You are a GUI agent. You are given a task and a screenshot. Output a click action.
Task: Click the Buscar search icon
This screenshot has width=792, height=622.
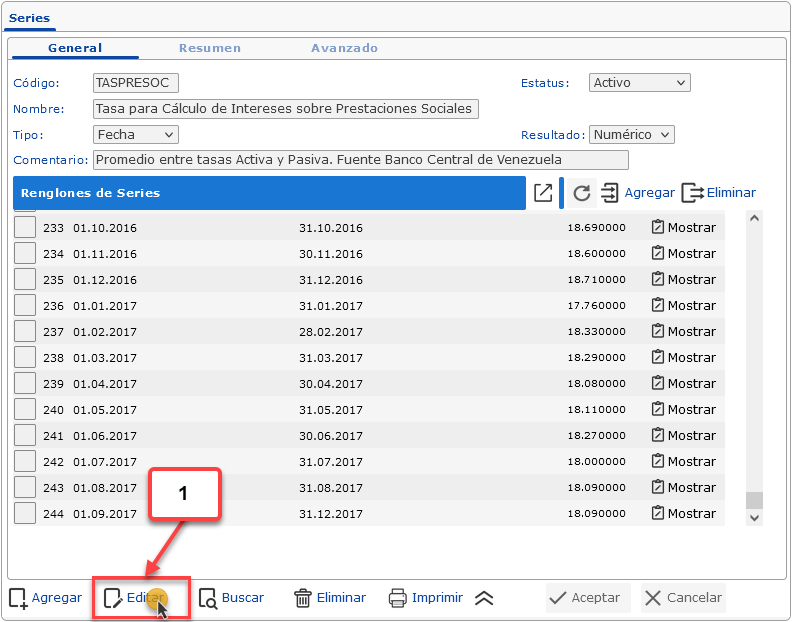[x=208, y=598]
